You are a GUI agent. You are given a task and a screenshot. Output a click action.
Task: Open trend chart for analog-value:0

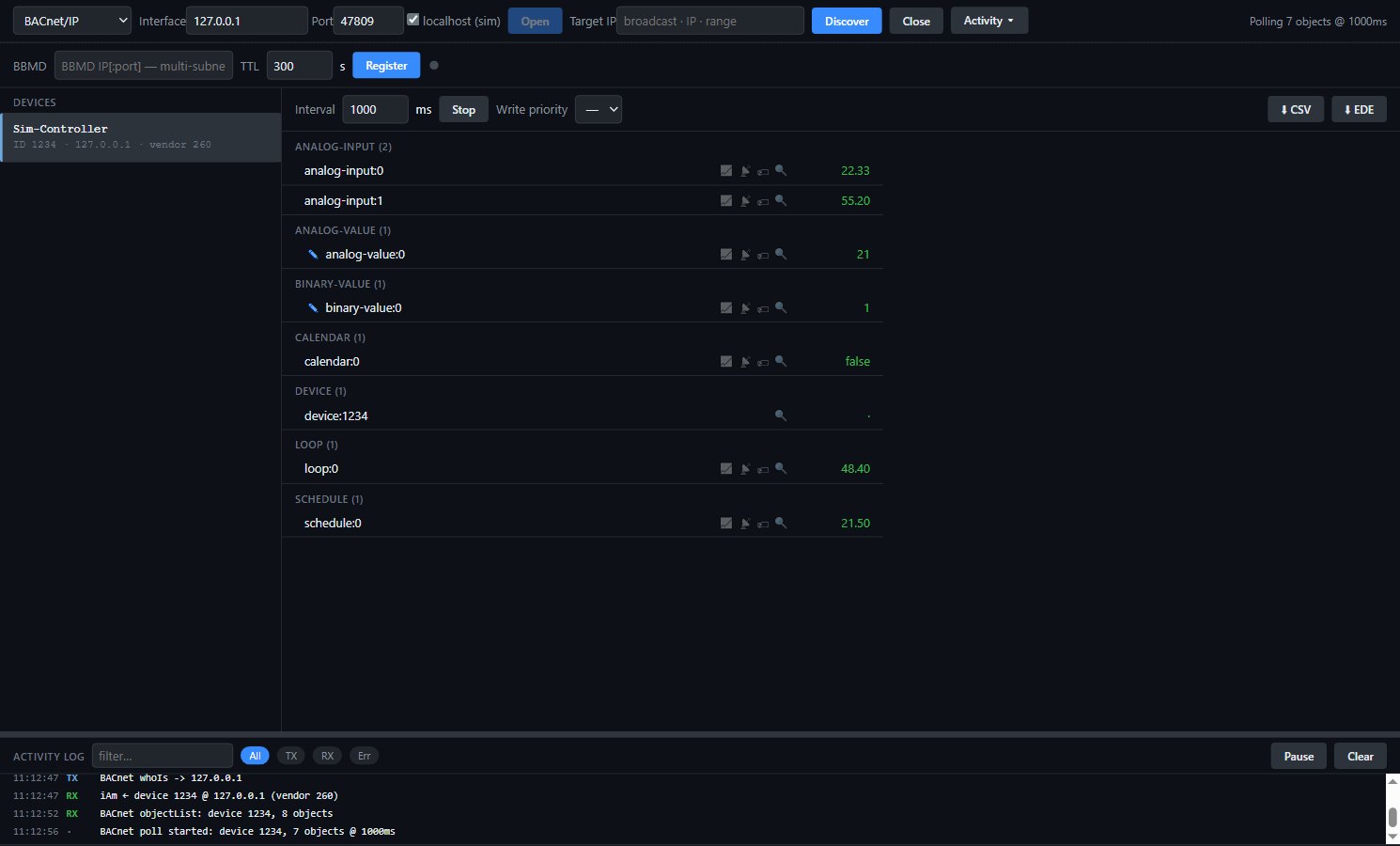pos(726,255)
